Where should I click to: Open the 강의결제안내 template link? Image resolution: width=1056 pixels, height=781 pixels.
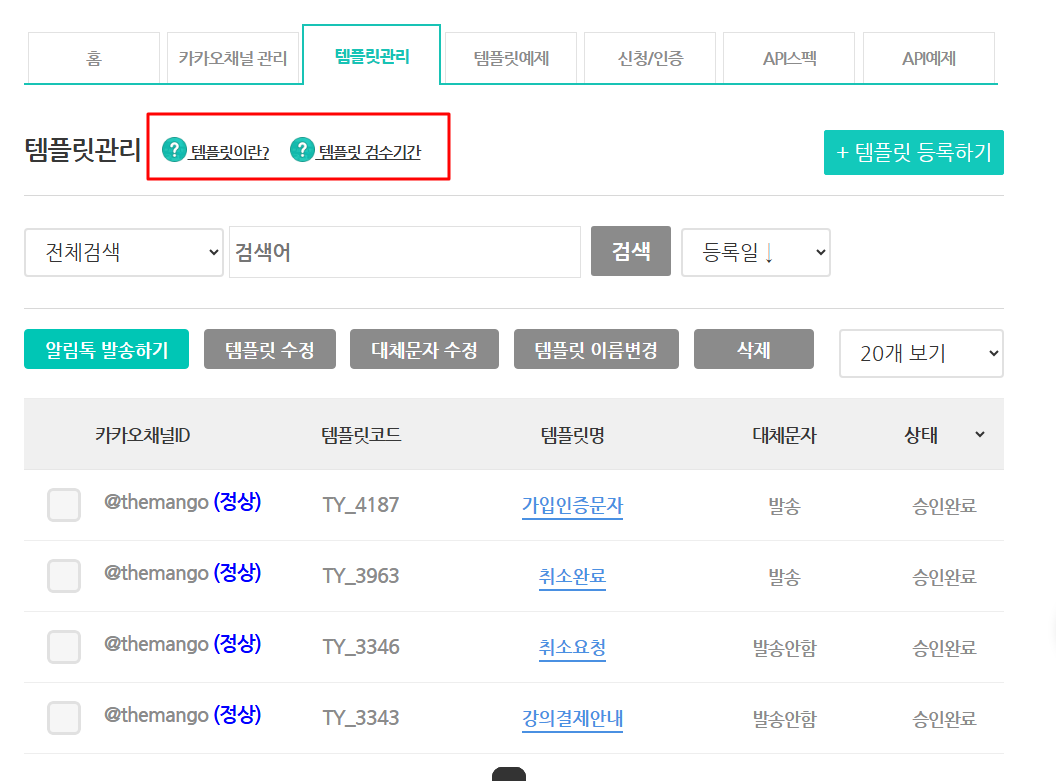coord(572,718)
